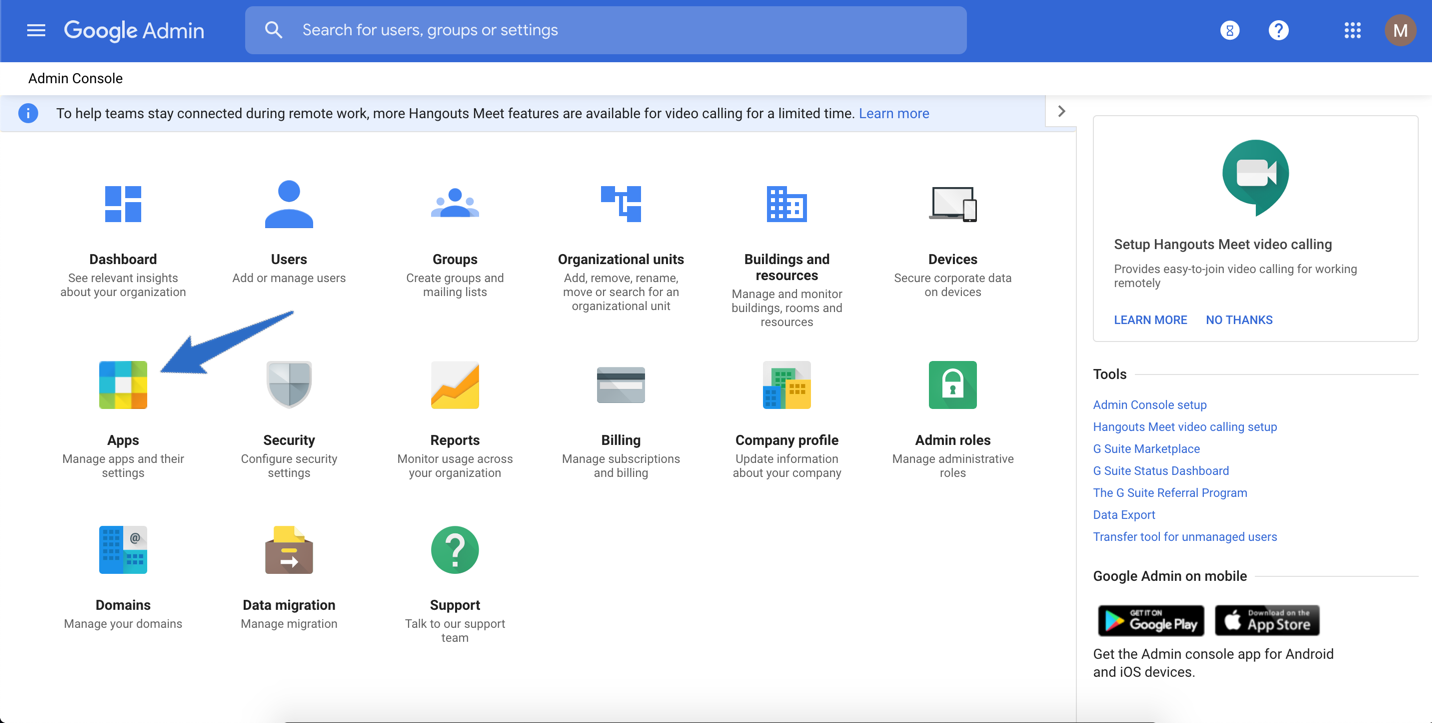
Task: Collapse the side panel with chevron arrow
Action: (x=1062, y=112)
